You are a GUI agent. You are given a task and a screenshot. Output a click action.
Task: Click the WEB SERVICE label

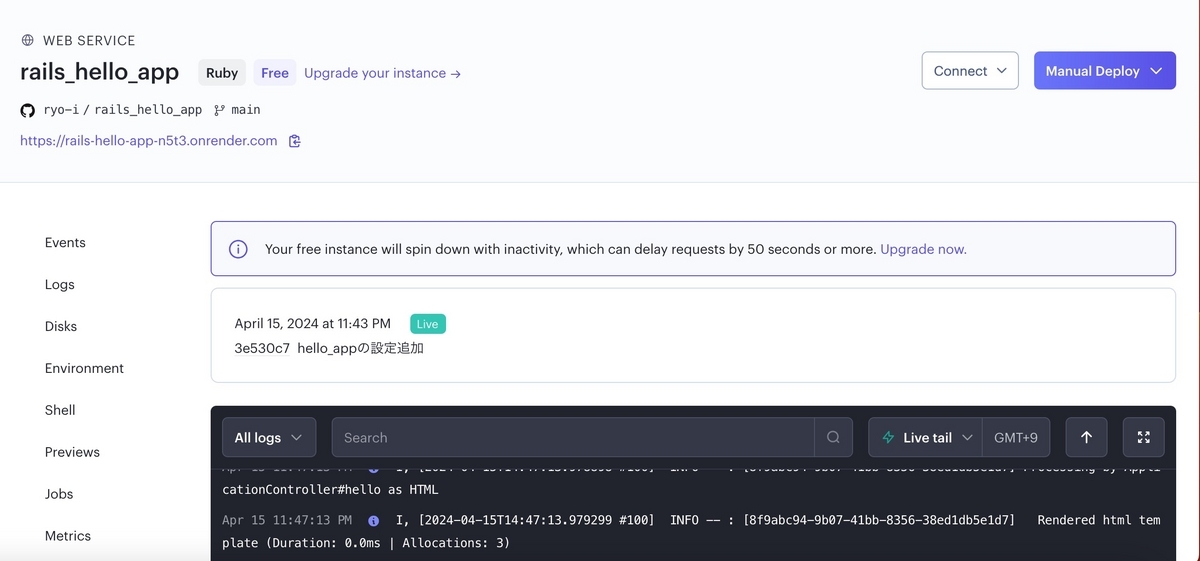(89, 41)
